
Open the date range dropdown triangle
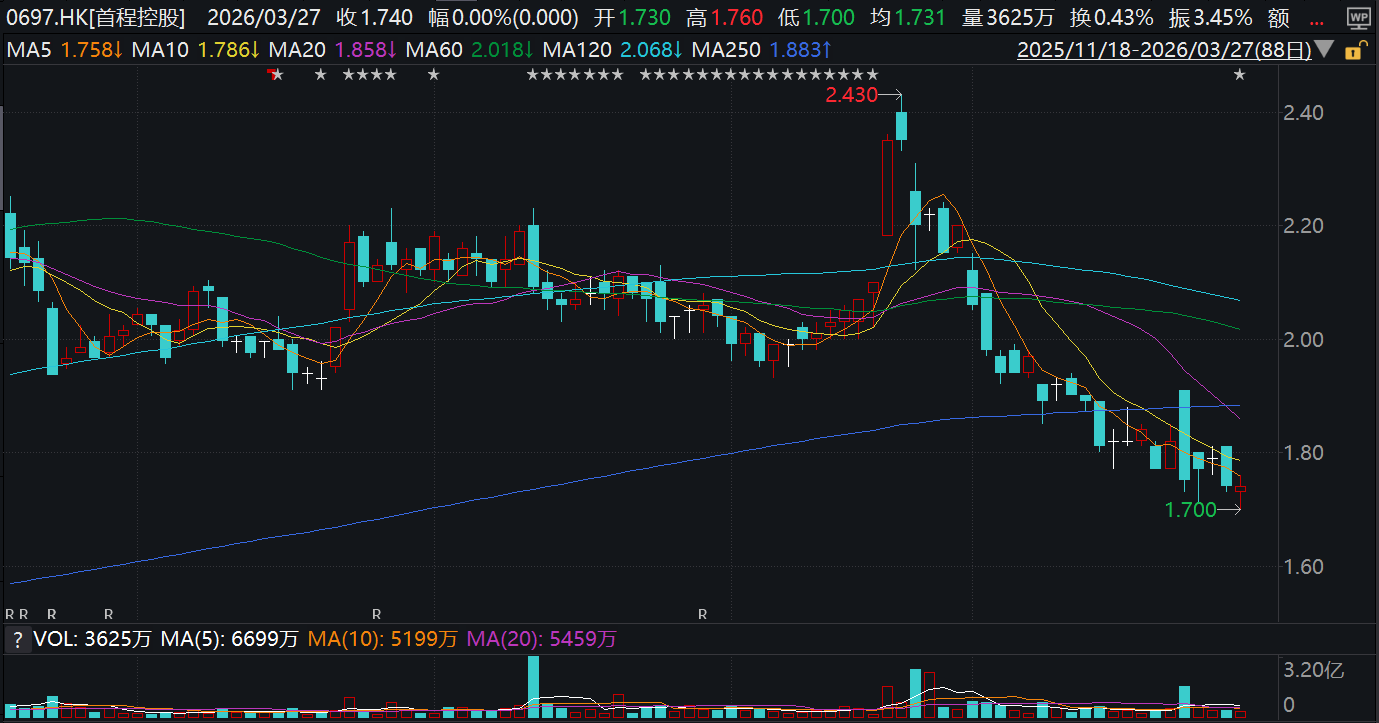1324,50
